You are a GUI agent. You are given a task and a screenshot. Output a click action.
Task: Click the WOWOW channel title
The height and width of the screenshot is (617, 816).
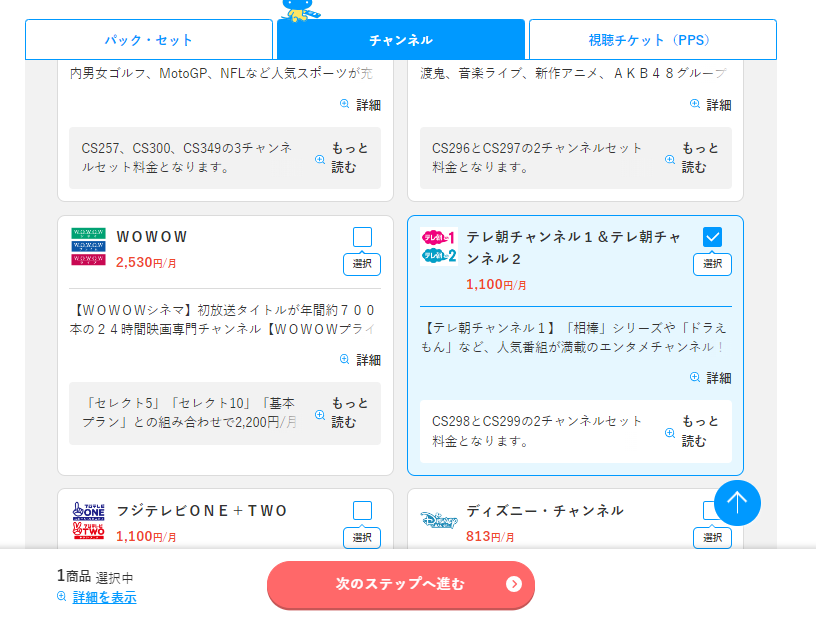pos(151,237)
